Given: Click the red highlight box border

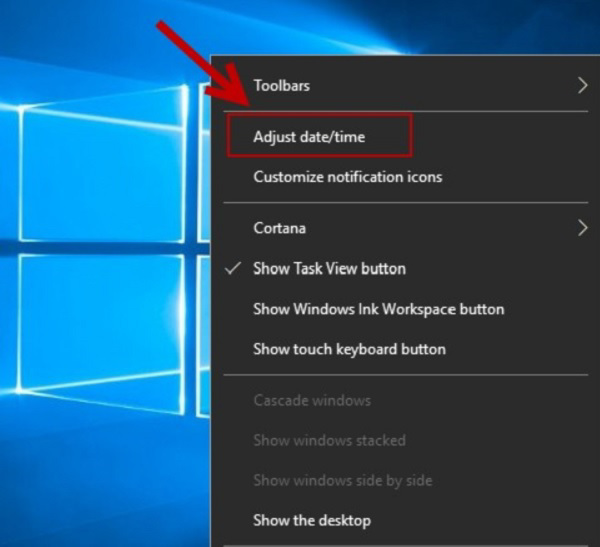Looking at the screenshot, I should (318, 115).
